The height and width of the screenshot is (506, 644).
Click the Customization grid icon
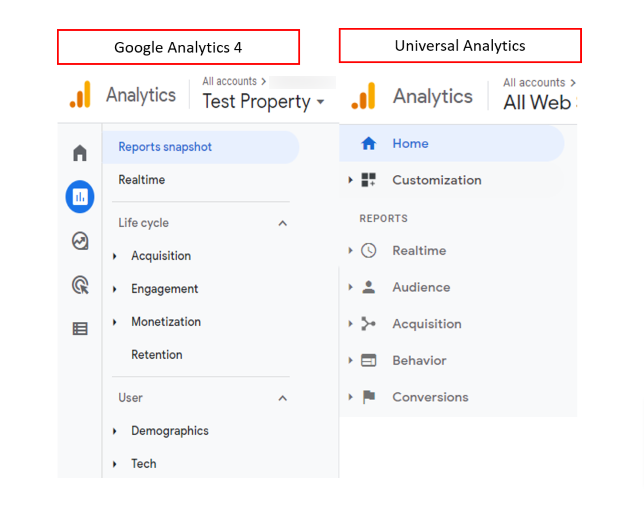(368, 180)
